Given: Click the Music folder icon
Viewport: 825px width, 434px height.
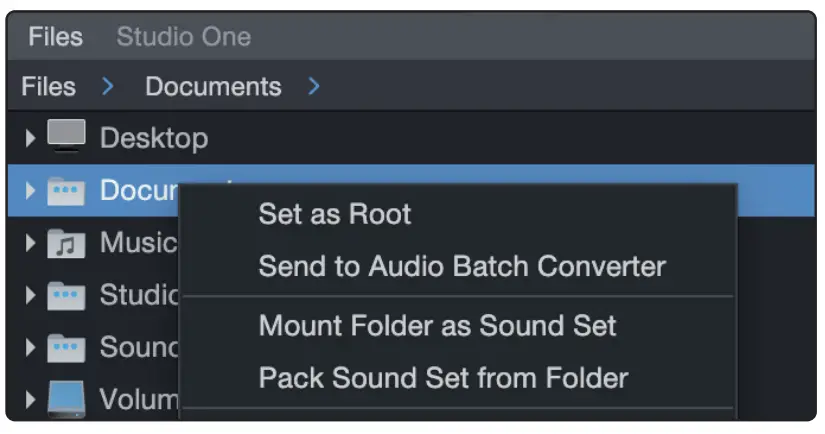Looking at the screenshot, I should (66, 244).
